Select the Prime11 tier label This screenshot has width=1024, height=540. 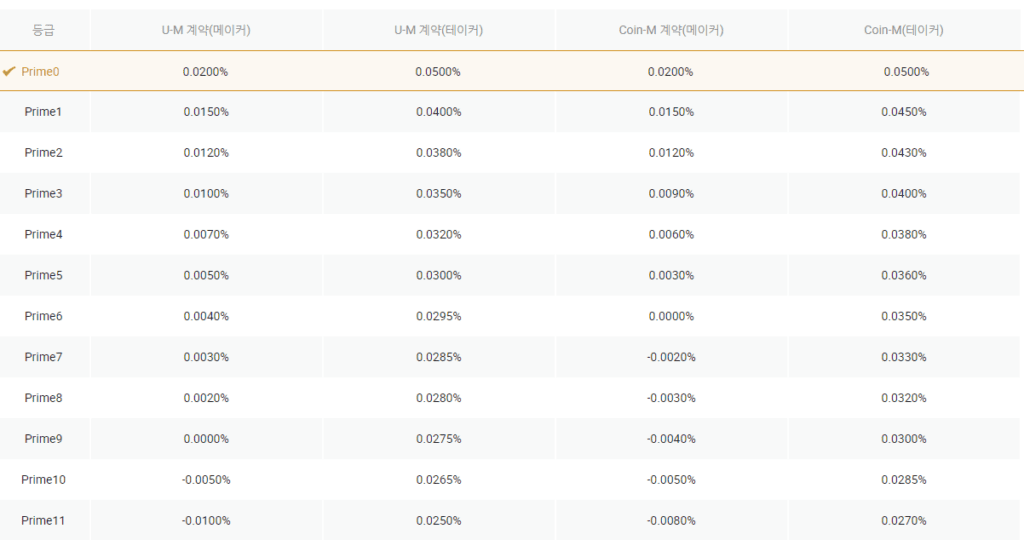pos(43,521)
